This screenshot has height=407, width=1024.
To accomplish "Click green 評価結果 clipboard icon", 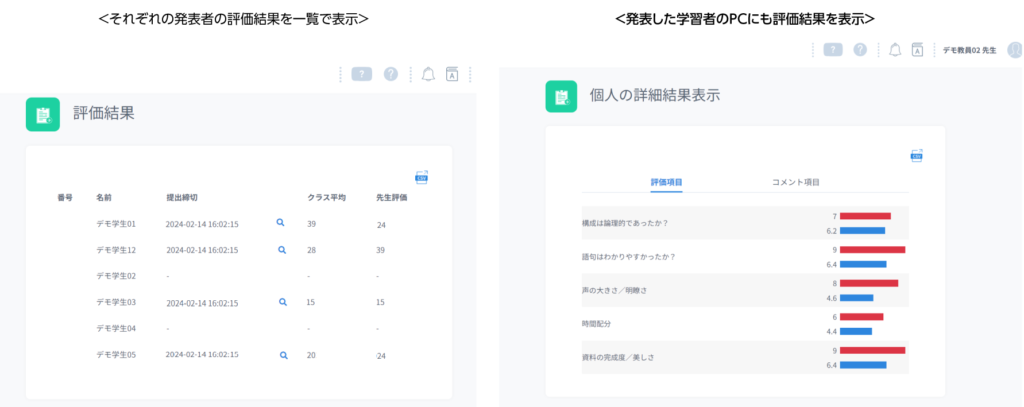I will click(43, 114).
